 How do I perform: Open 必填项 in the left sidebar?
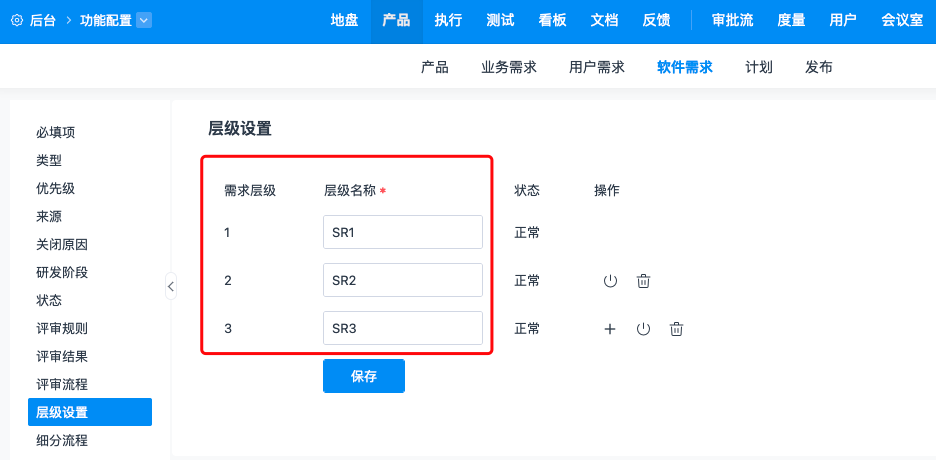click(56, 132)
